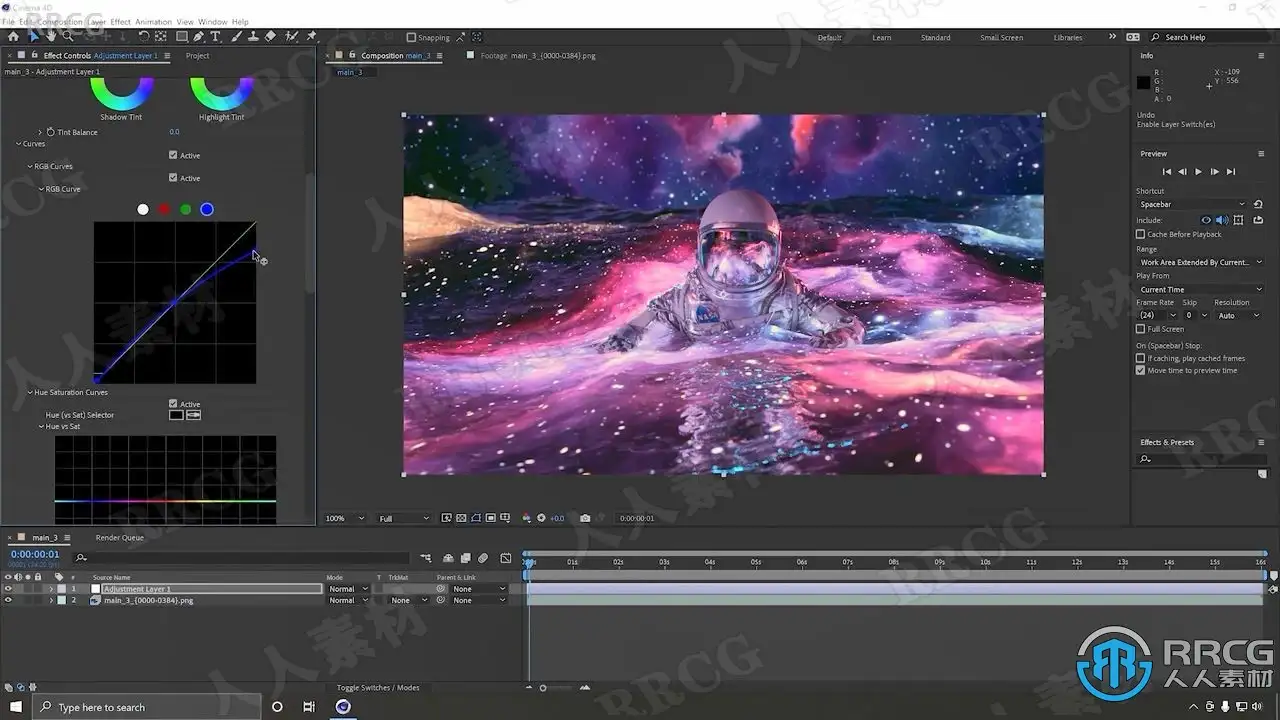1280x720 pixels.
Task: Play the composition preview
Action: coord(1198,172)
